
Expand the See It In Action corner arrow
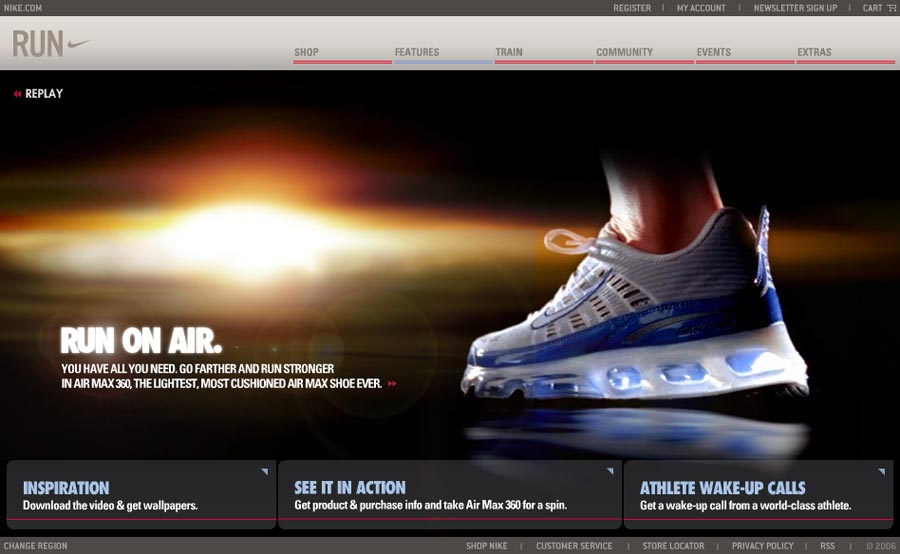pyautogui.click(x=609, y=471)
